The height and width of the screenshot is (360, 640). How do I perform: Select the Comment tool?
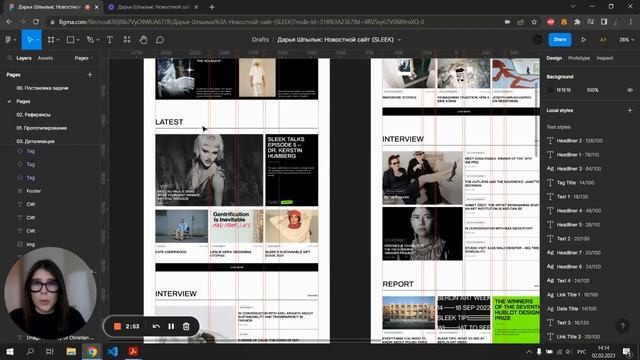pyautogui.click(x=160, y=40)
